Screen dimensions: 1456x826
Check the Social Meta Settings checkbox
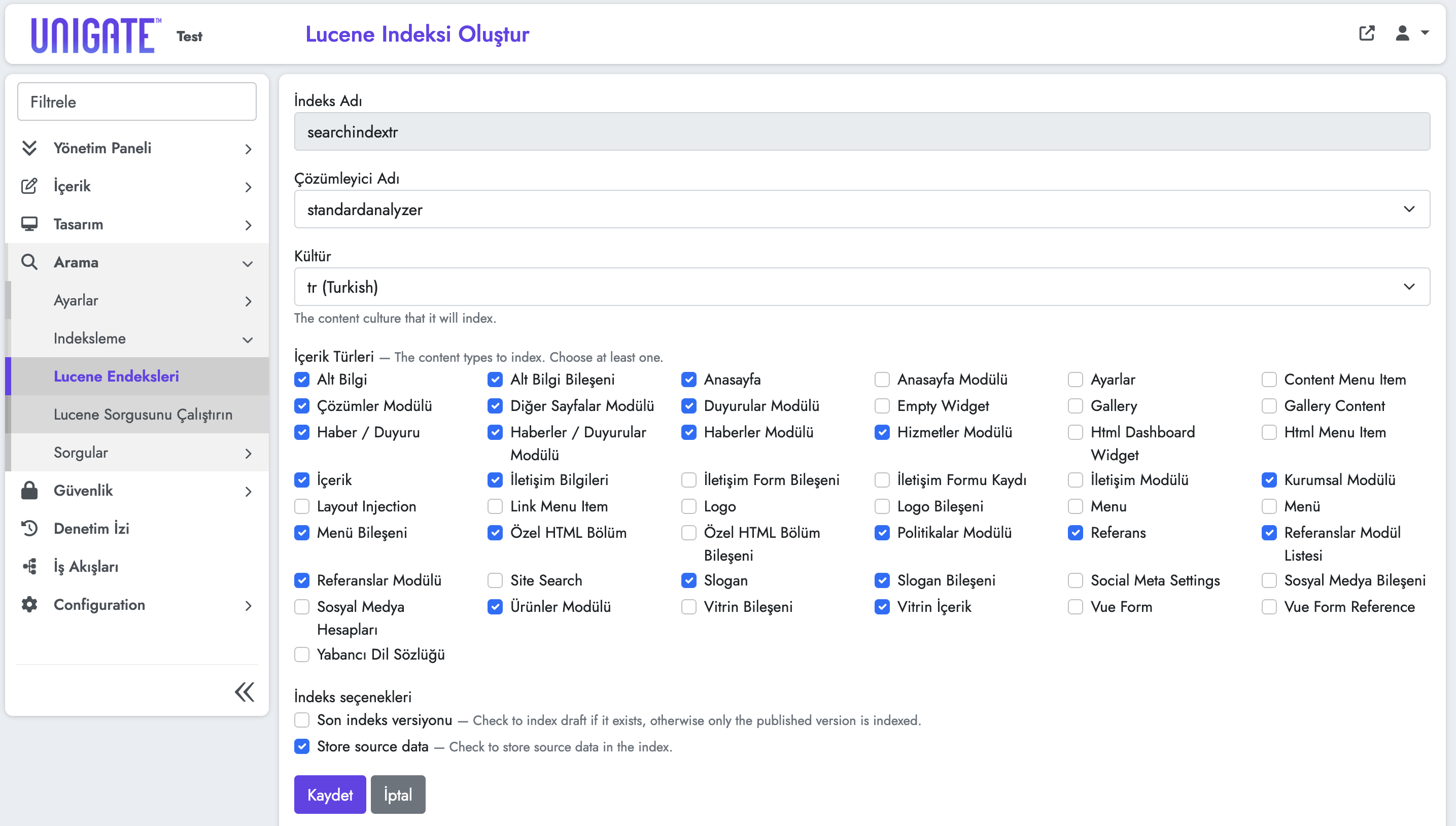tap(1076, 580)
